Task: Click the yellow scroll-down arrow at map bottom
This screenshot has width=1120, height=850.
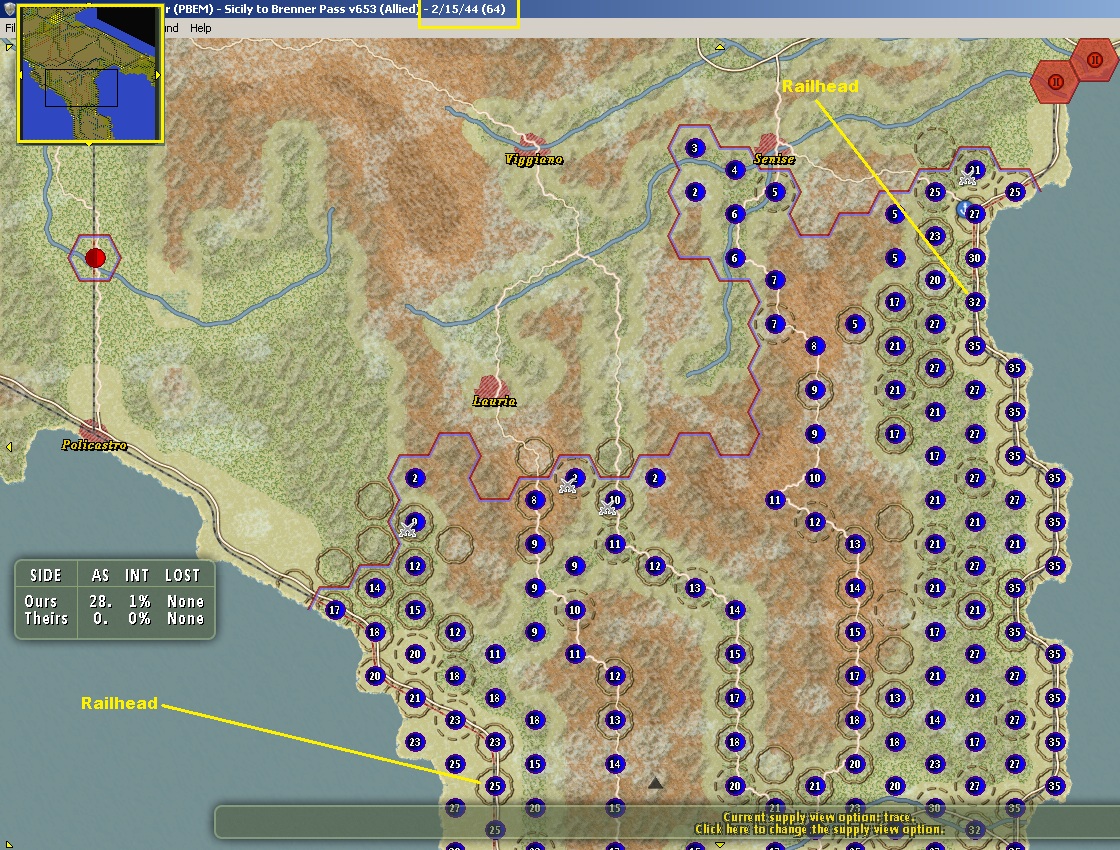Action: (720, 845)
